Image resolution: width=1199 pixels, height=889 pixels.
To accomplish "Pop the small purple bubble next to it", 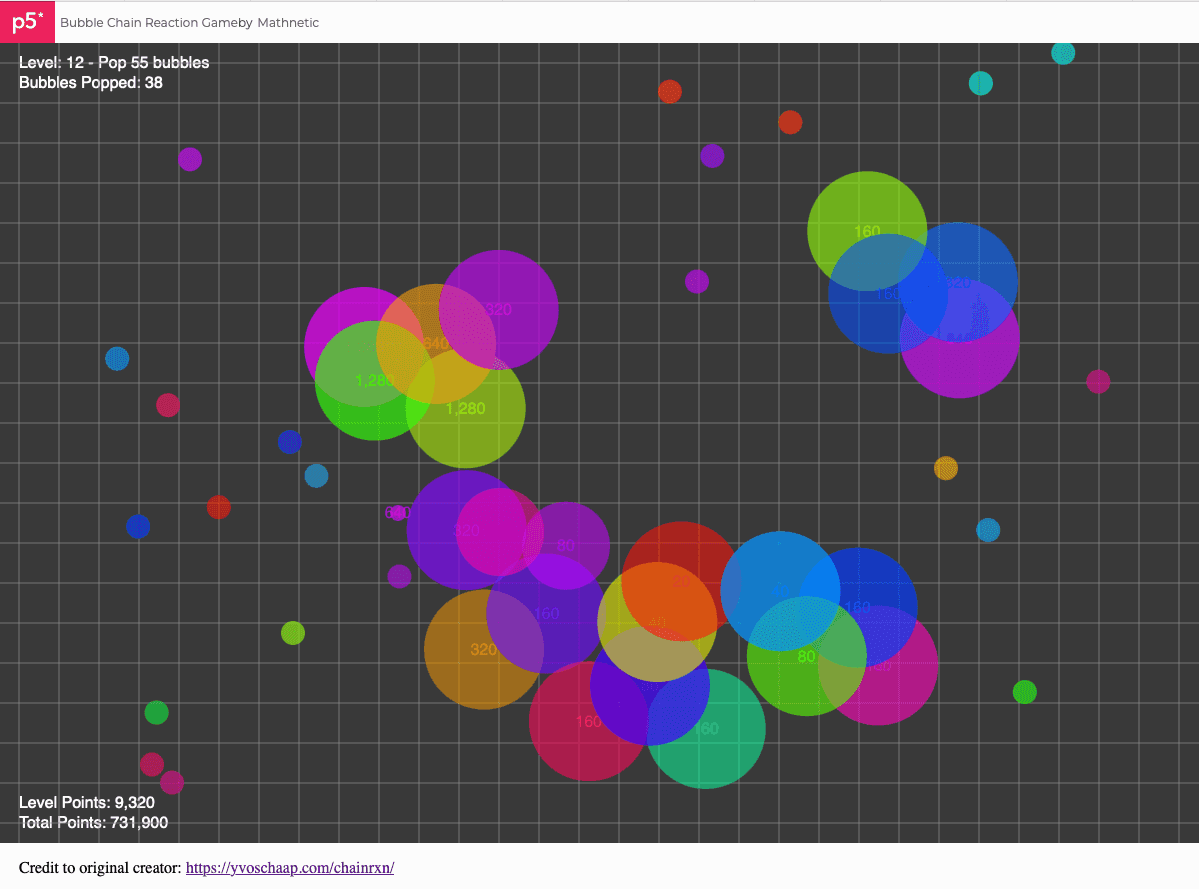I will pos(712,156).
